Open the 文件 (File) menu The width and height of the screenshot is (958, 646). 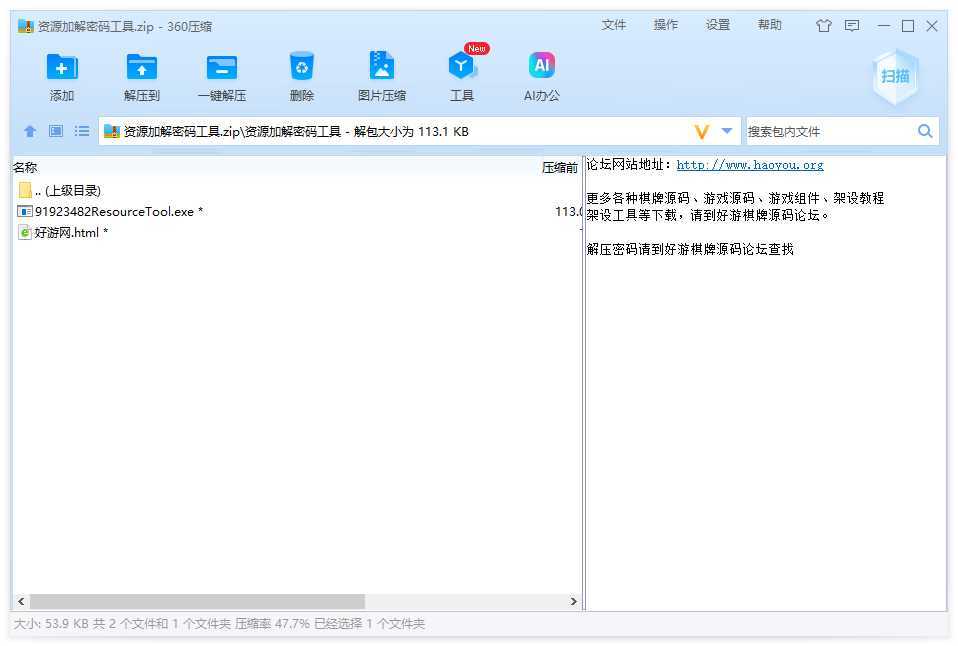tap(613, 25)
